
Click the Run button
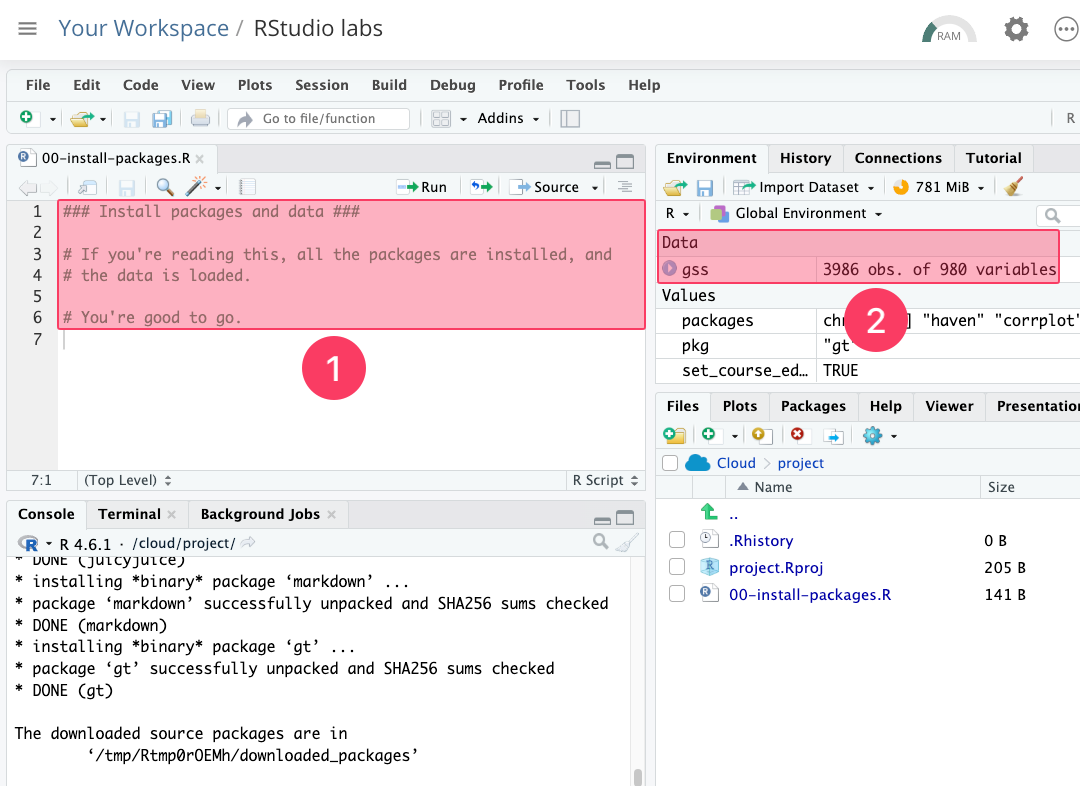[x=422, y=187]
